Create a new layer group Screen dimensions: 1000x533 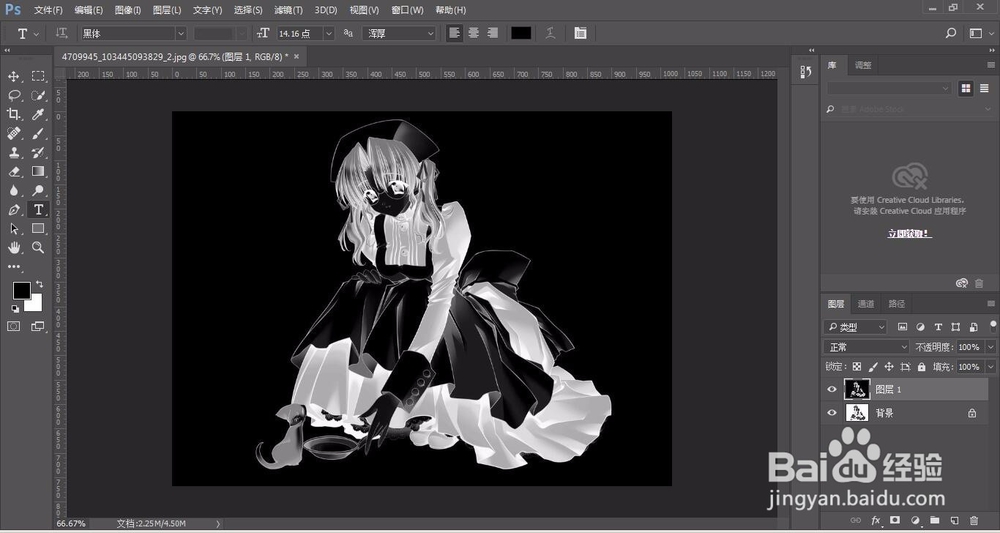(934, 520)
